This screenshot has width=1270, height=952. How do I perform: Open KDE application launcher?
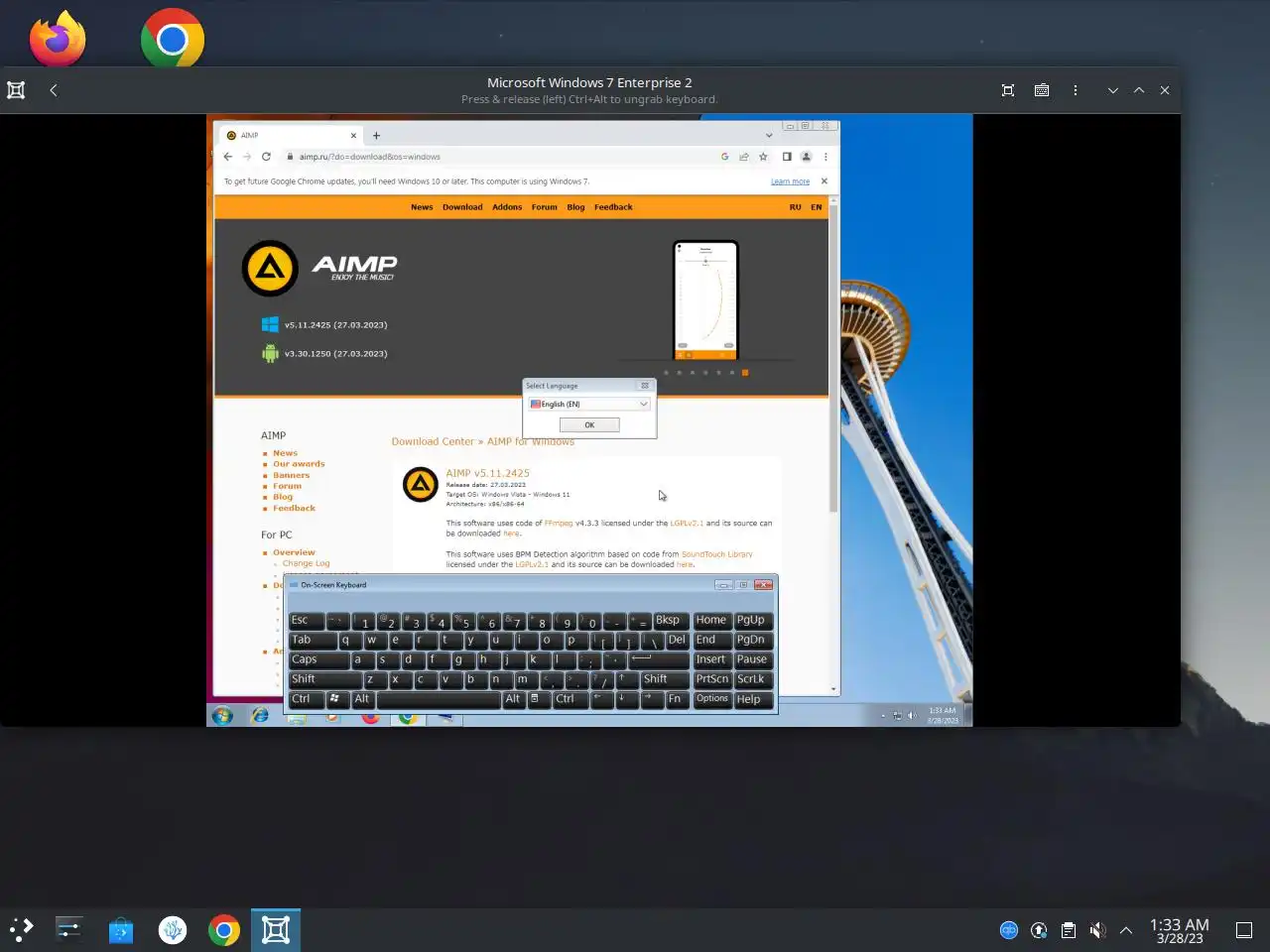(22, 929)
